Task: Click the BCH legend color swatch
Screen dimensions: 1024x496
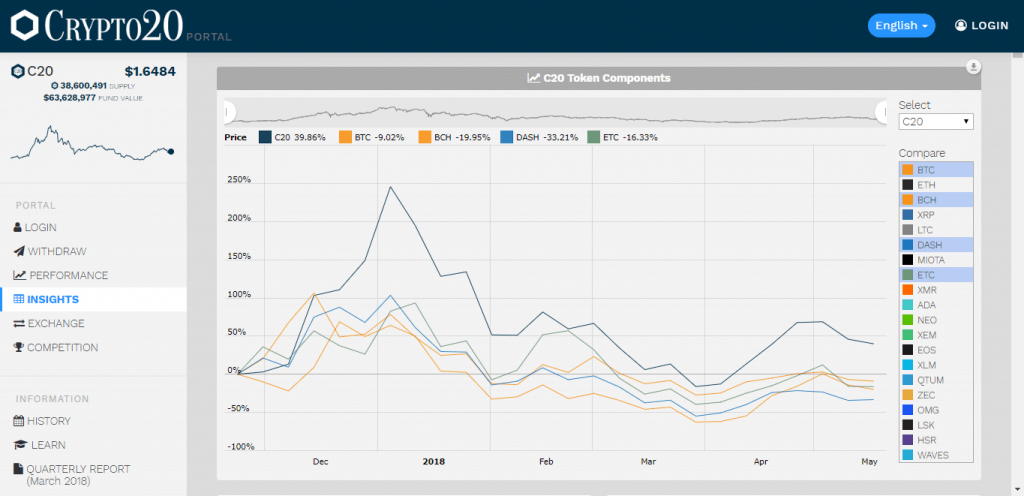Action: pyautogui.click(x=424, y=137)
